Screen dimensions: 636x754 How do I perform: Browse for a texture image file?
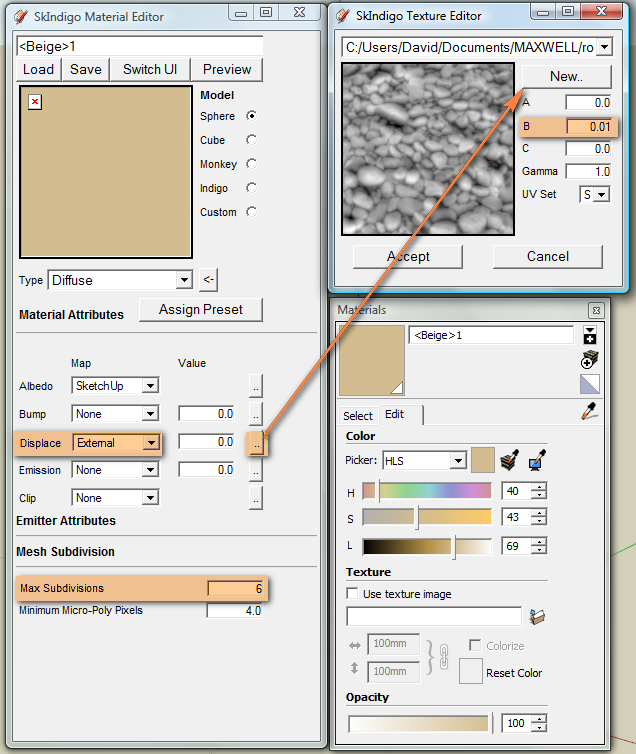tap(538, 617)
